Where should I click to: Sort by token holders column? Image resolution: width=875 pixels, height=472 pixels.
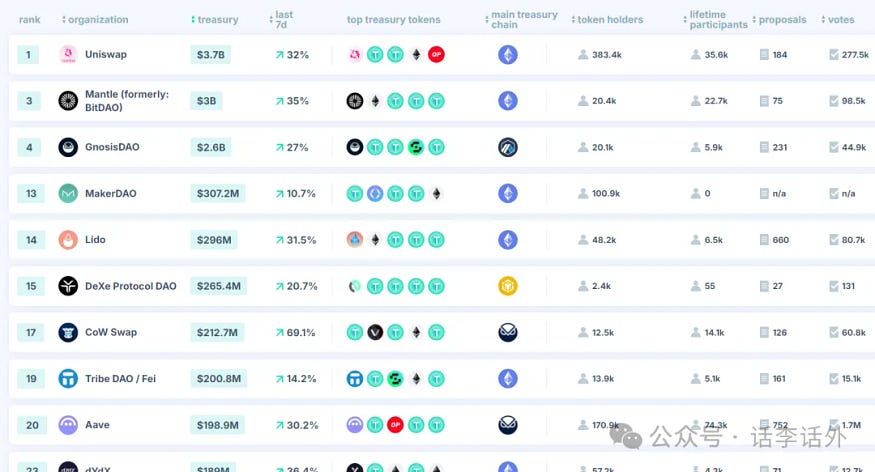(607, 20)
